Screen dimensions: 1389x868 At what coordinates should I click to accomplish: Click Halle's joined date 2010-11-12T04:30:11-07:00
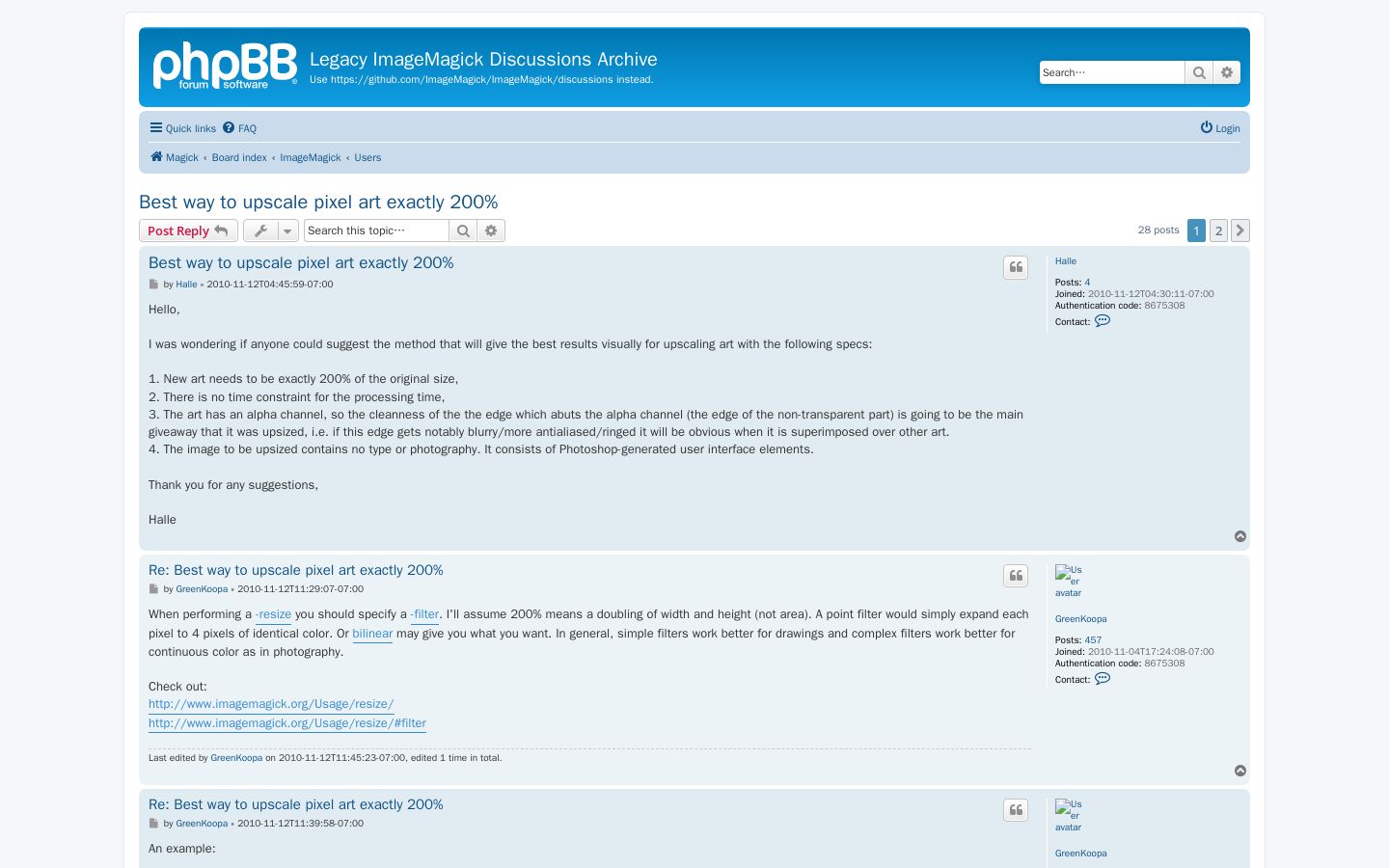click(1151, 294)
